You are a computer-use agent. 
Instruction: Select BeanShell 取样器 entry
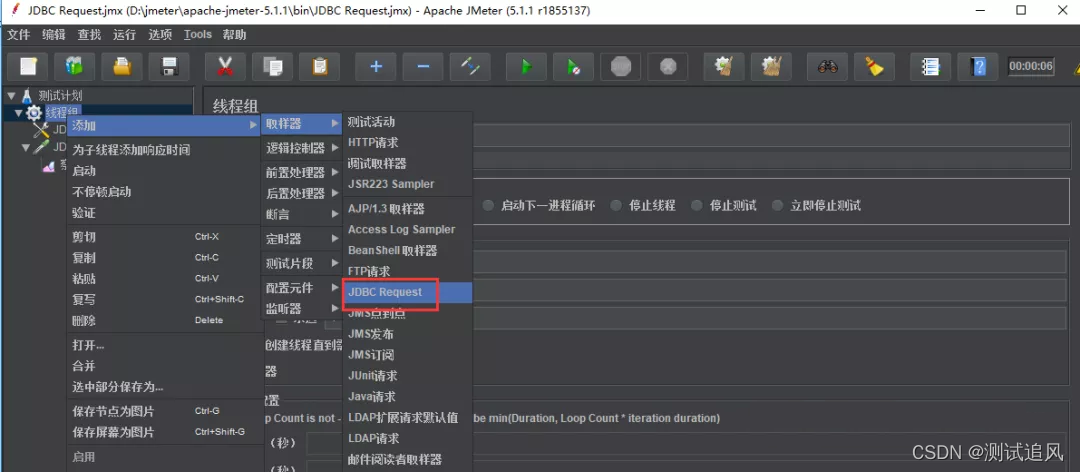408,250
